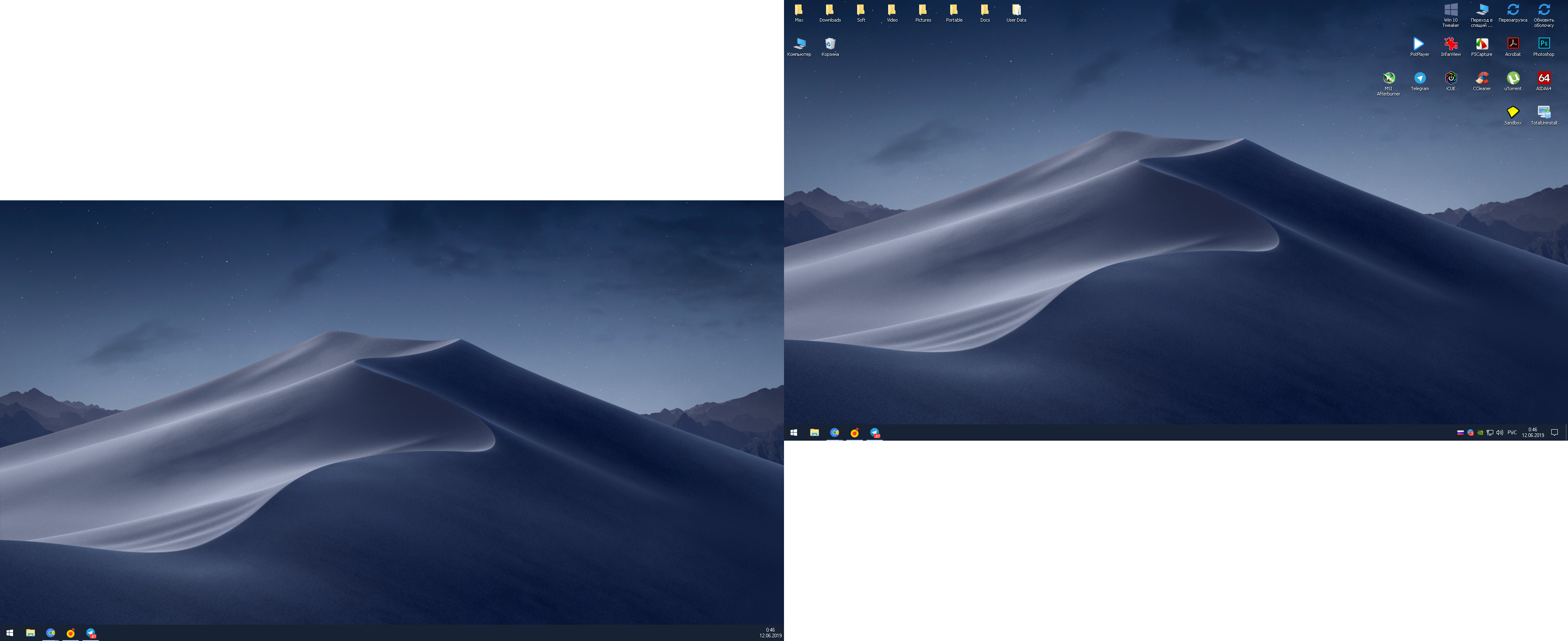Open the Sandbox desktop shortcut
Viewport: 1568px width, 641px height.
pyautogui.click(x=1512, y=115)
